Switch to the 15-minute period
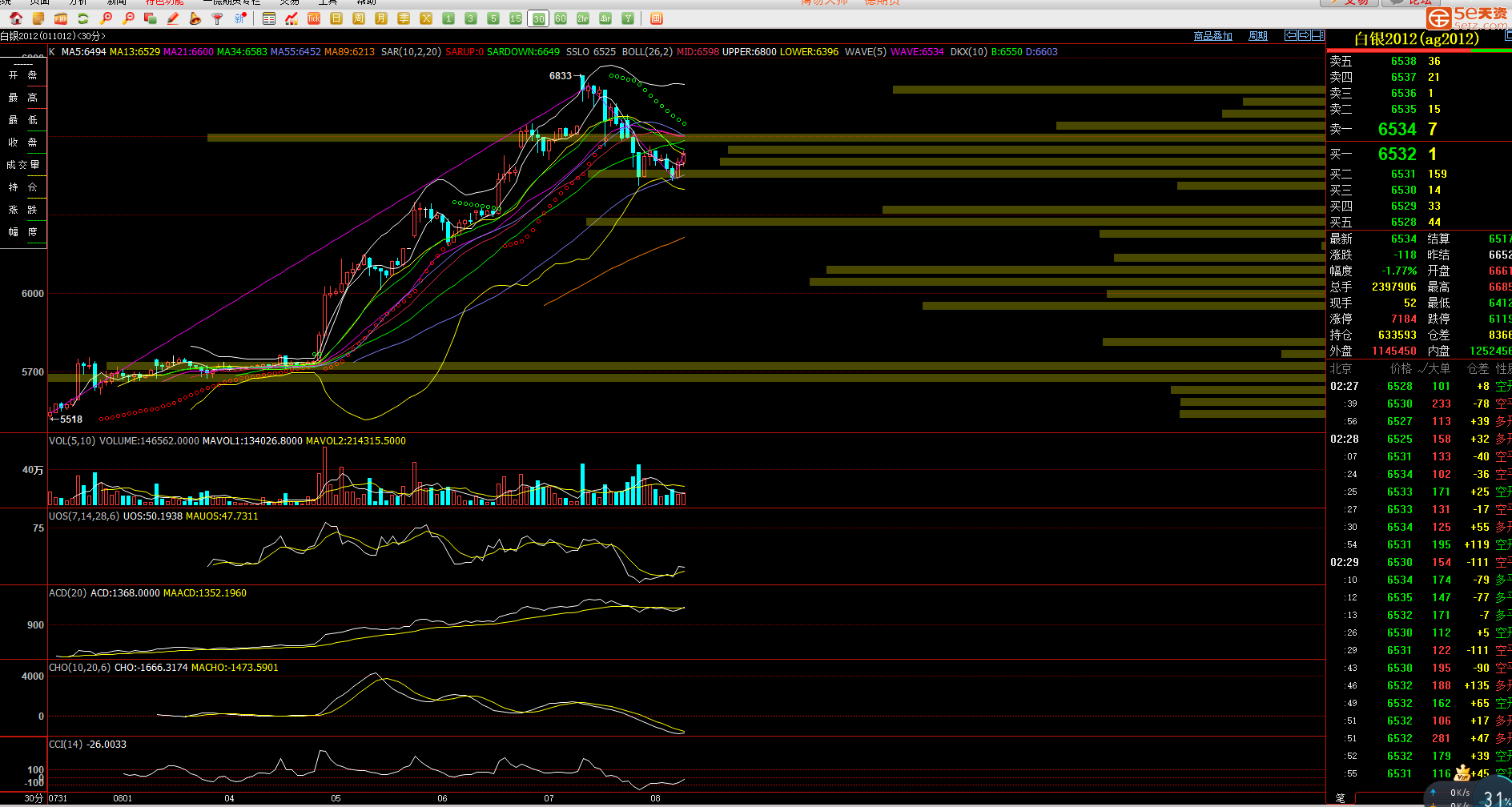 pos(516,18)
